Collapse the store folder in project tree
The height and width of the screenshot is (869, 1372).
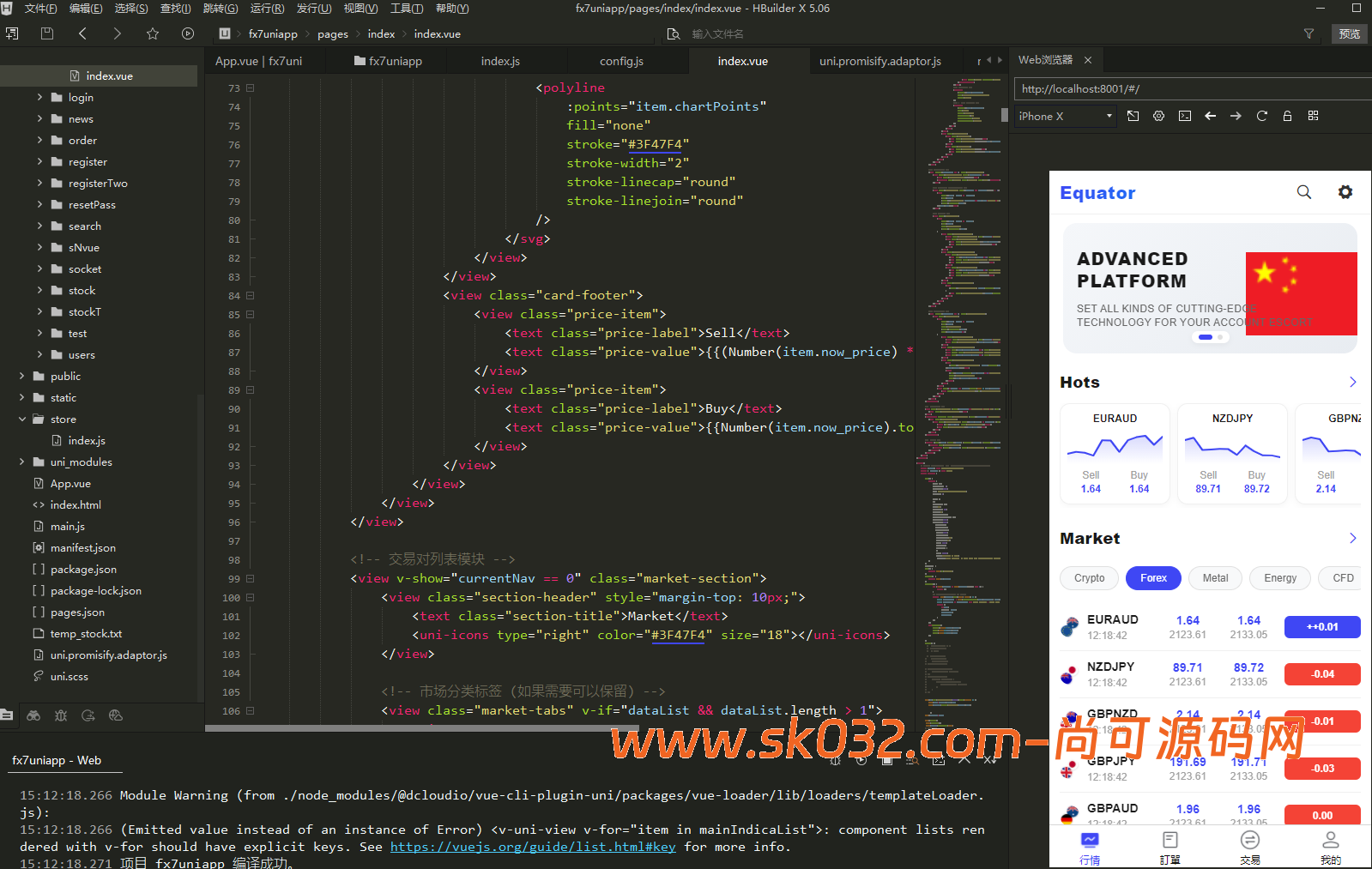click(x=22, y=419)
